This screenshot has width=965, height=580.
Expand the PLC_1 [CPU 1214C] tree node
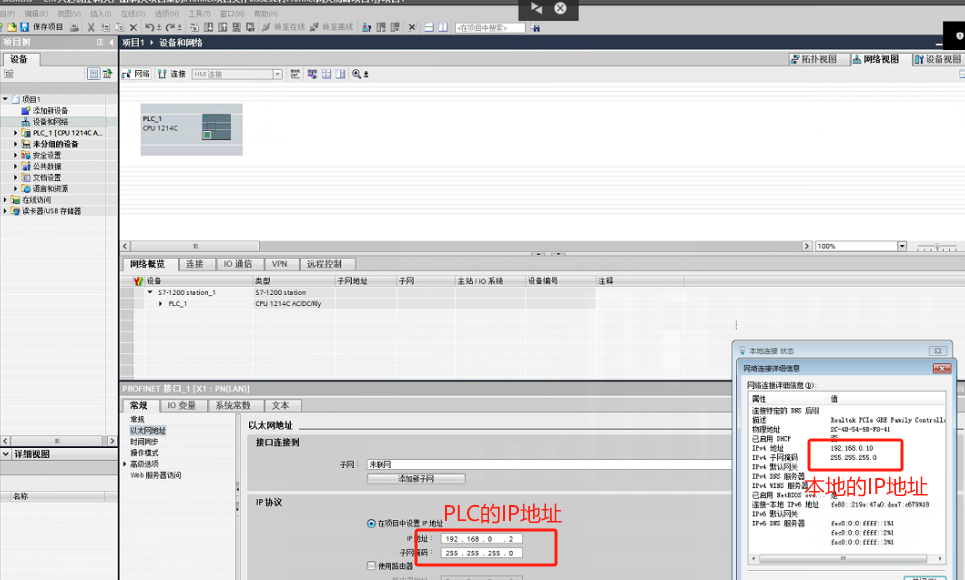click(x=16, y=132)
